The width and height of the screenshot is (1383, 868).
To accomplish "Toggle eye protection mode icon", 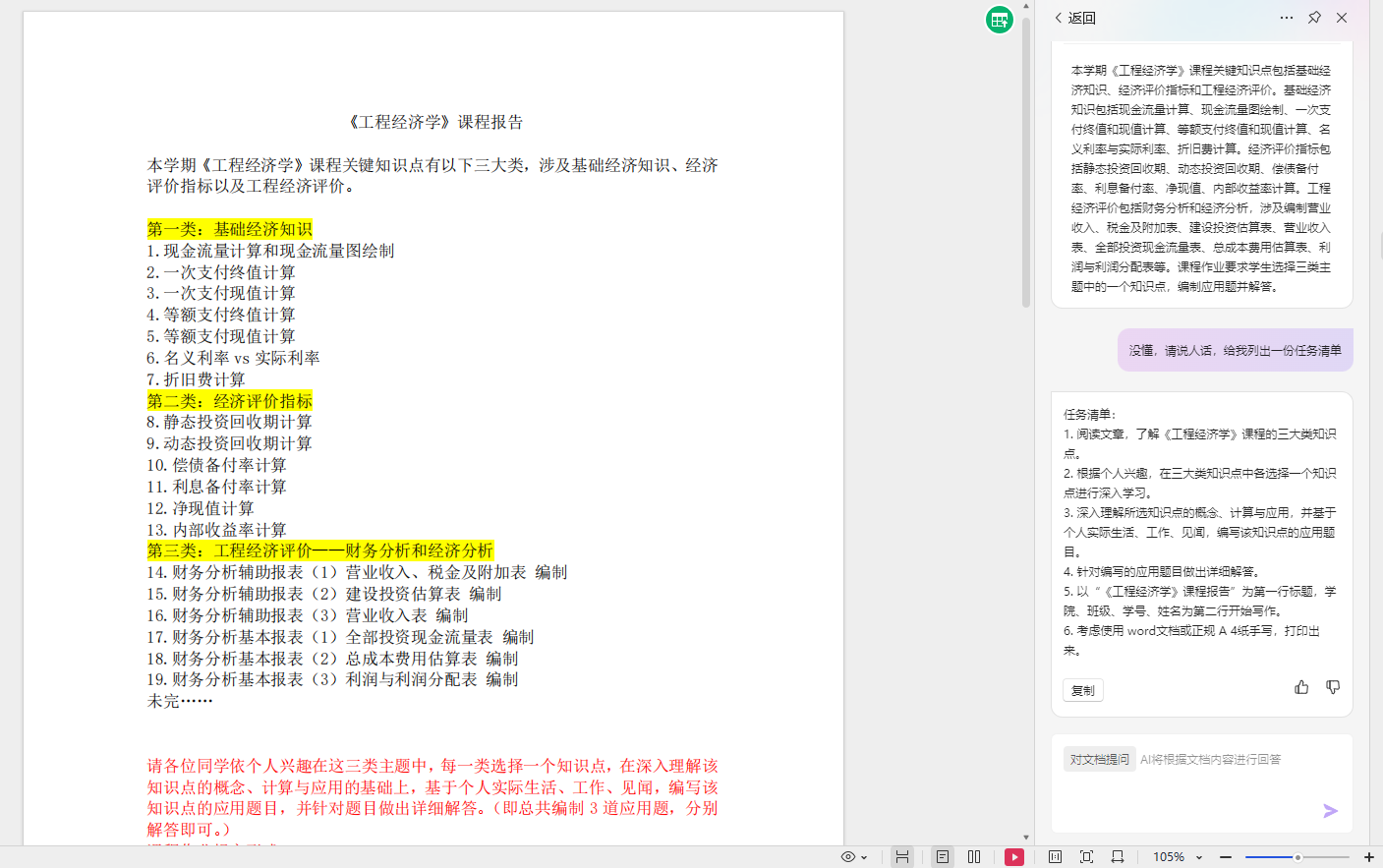I will (848, 857).
